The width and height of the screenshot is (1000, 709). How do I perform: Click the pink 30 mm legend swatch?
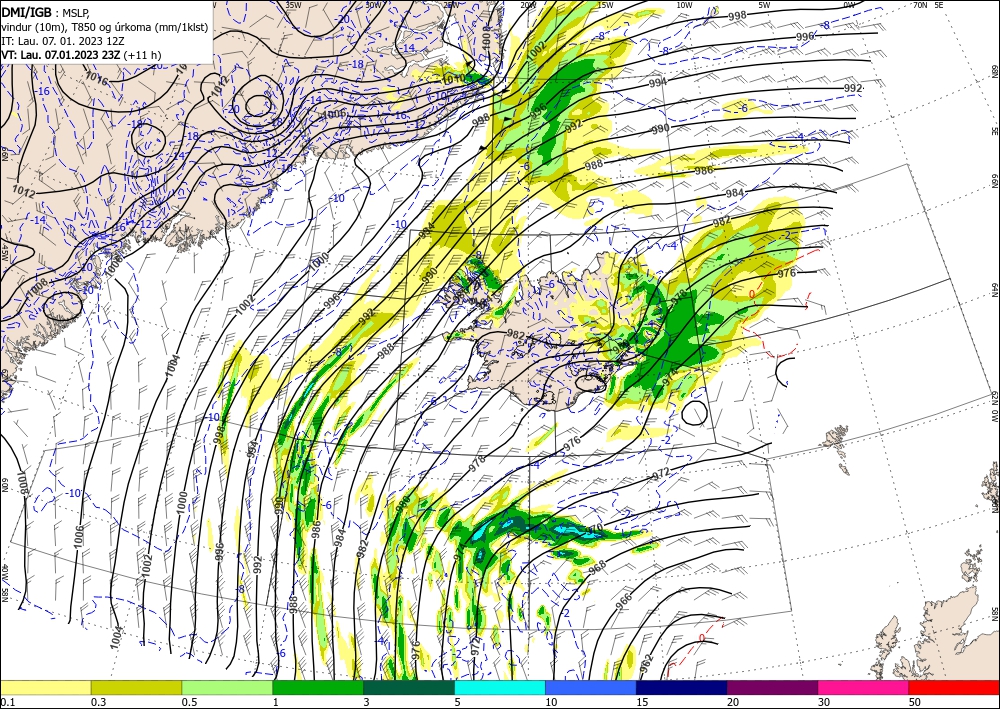864,687
